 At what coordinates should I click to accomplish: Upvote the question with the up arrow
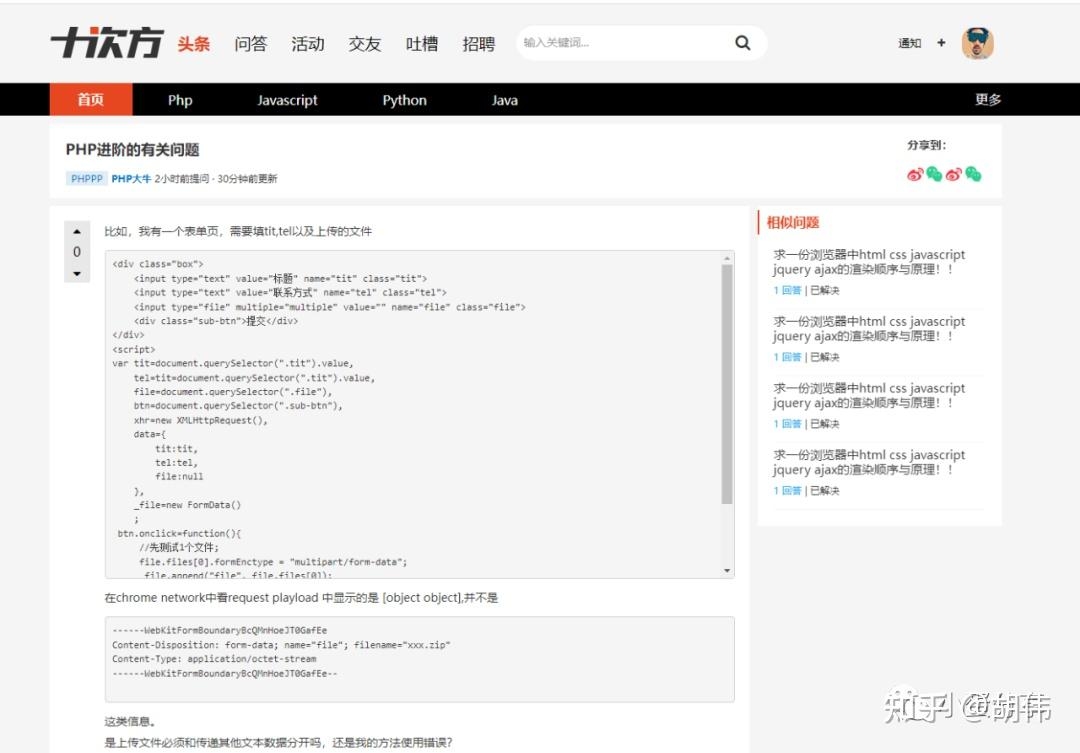(x=77, y=231)
